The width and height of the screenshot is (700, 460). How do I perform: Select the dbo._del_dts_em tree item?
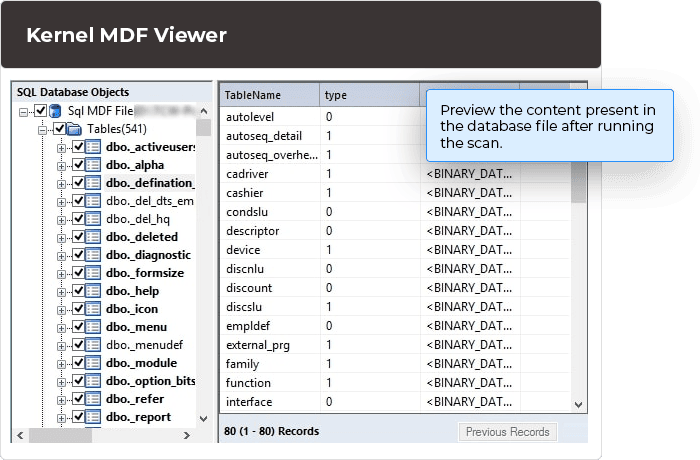pos(150,201)
